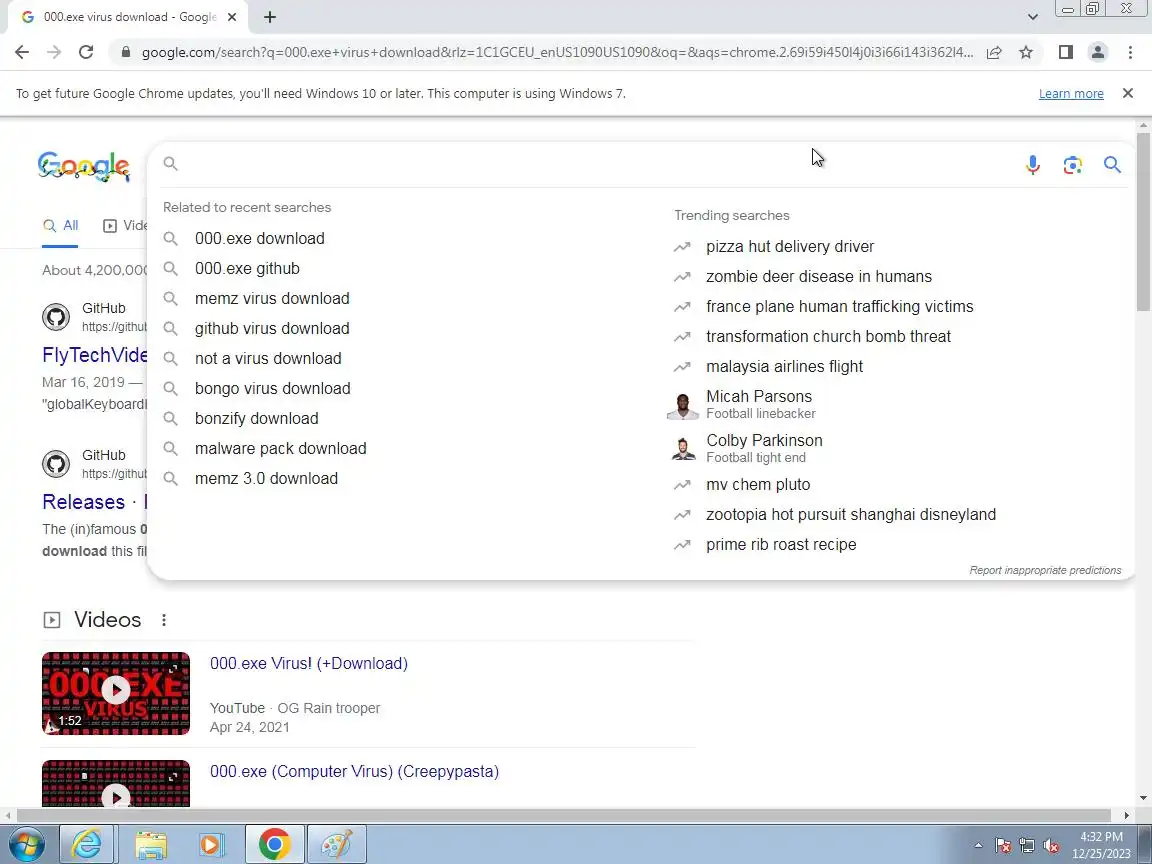Open the network tray icon
The width and height of the screenshot is (1152, 864).
(x=1027, y=846)
